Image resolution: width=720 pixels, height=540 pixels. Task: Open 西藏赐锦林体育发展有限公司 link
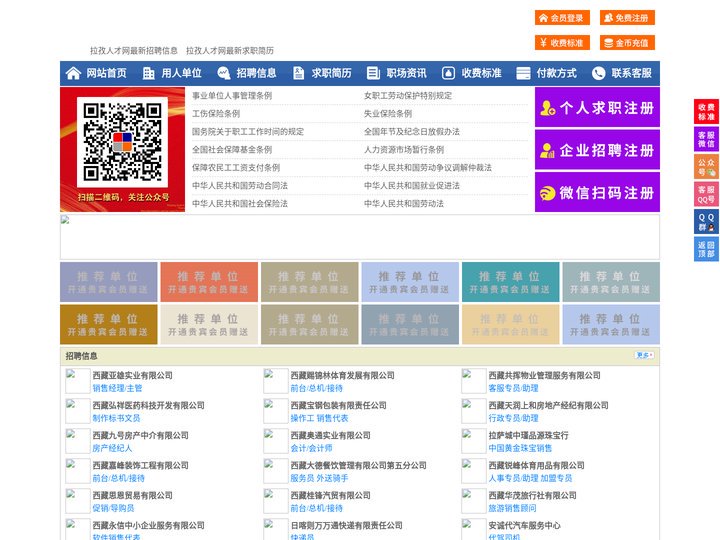(x=343, y=375)
